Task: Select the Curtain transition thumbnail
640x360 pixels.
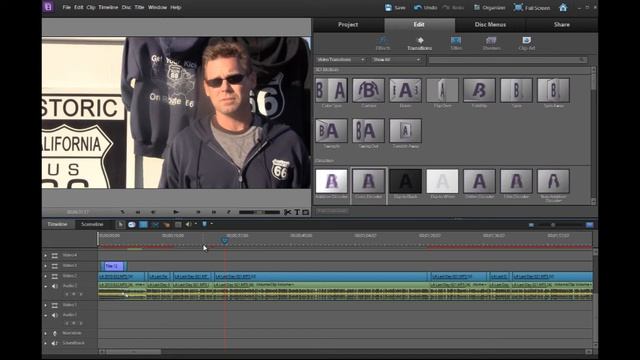Action: (x=368, y=90)
